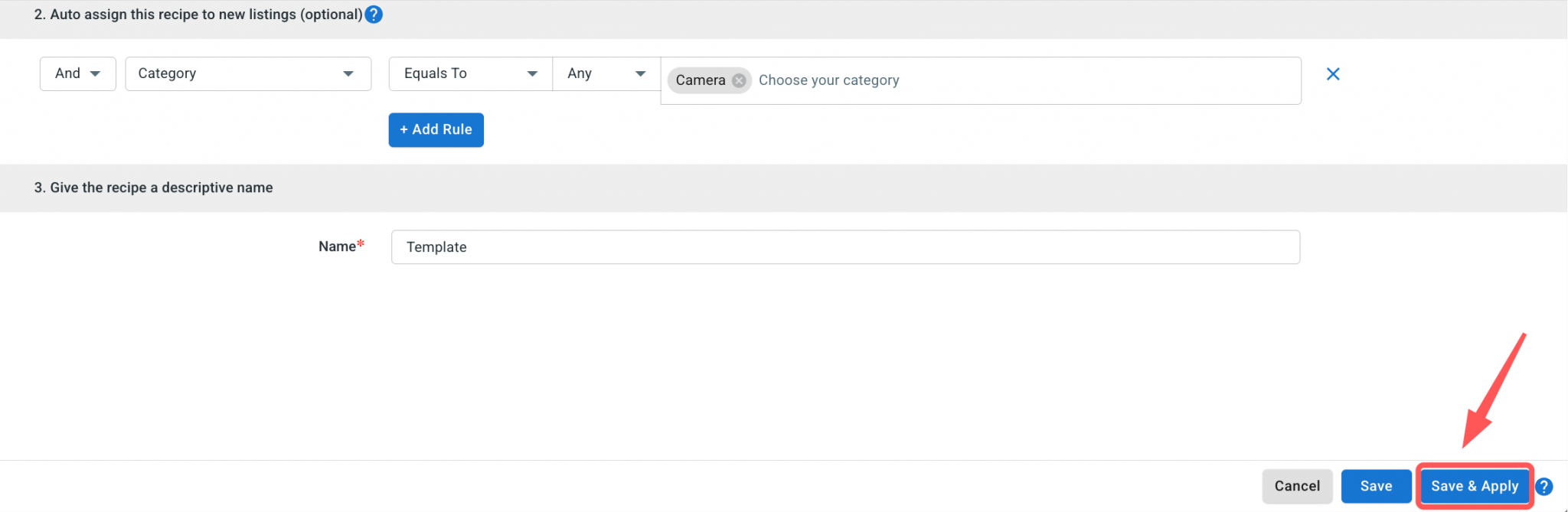Click the Give the recipe name heading

(153, 188)
